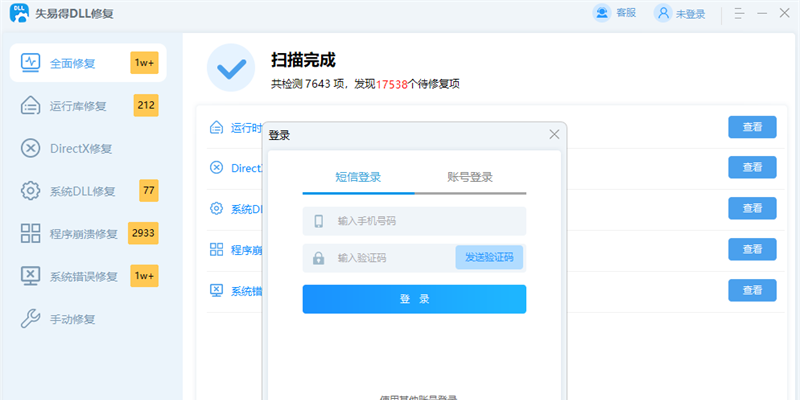Click the 系统DLL修复 gear sidebar icon
This screenshot has height=400, width=800.
coord(31,191)
